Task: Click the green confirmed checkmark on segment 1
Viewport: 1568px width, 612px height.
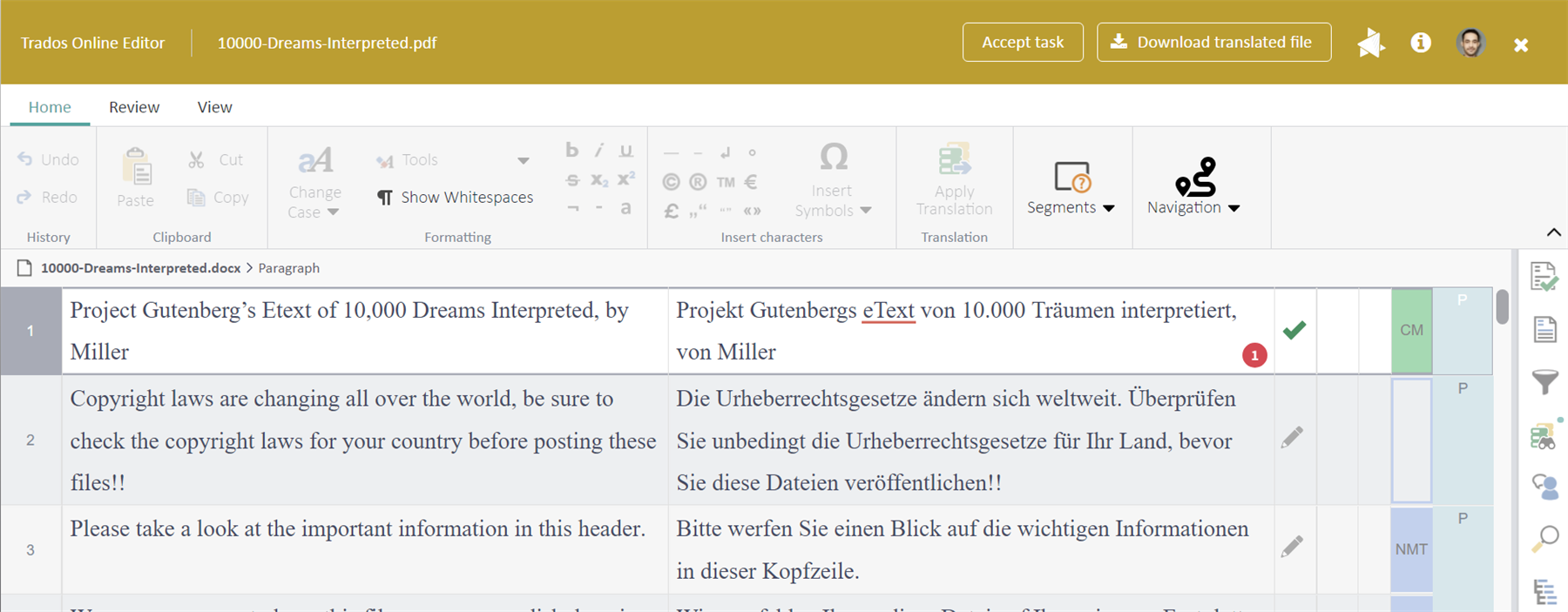Action: (x=1294, y=330)
